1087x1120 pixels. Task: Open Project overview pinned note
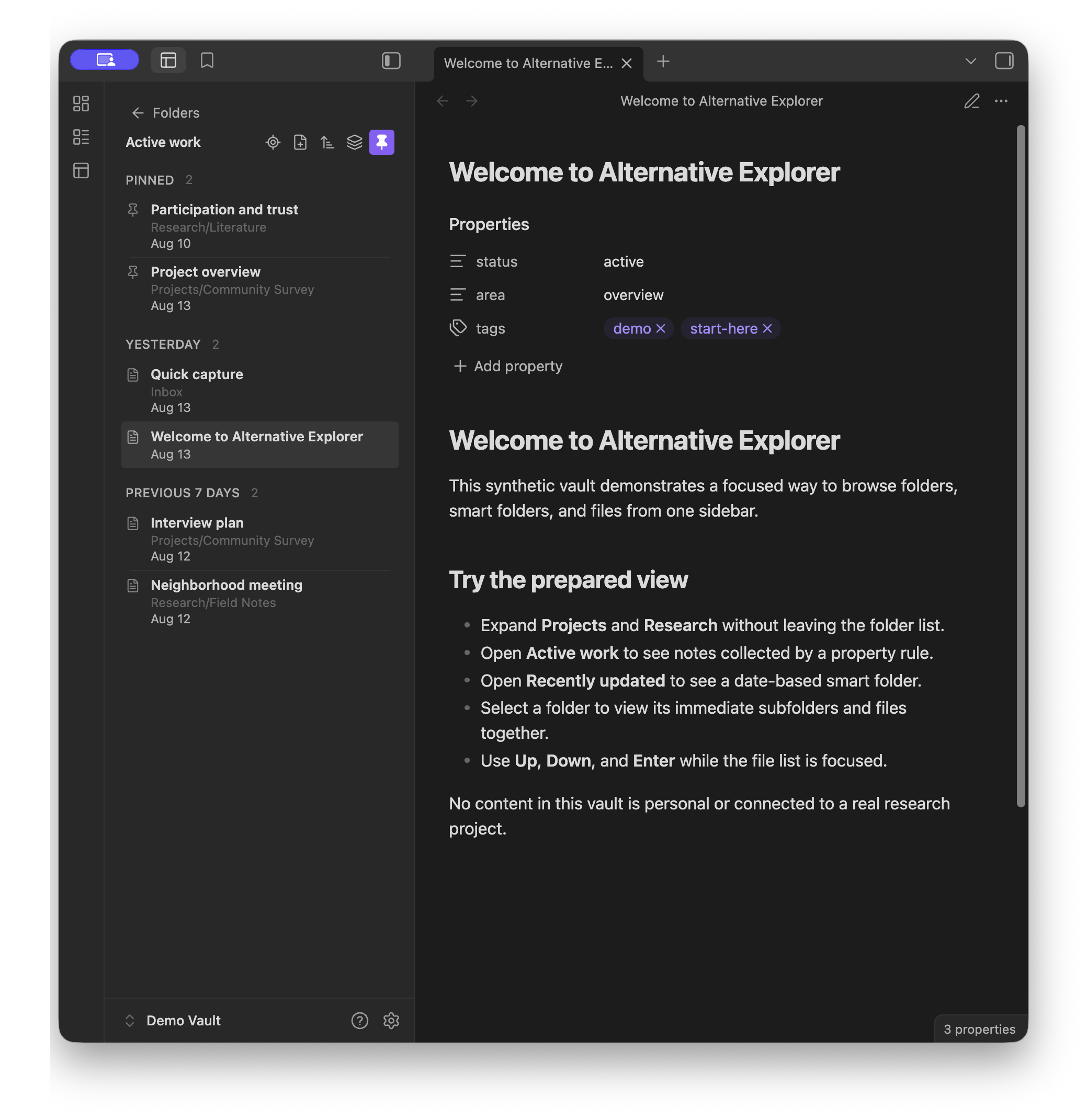[259, 289]
